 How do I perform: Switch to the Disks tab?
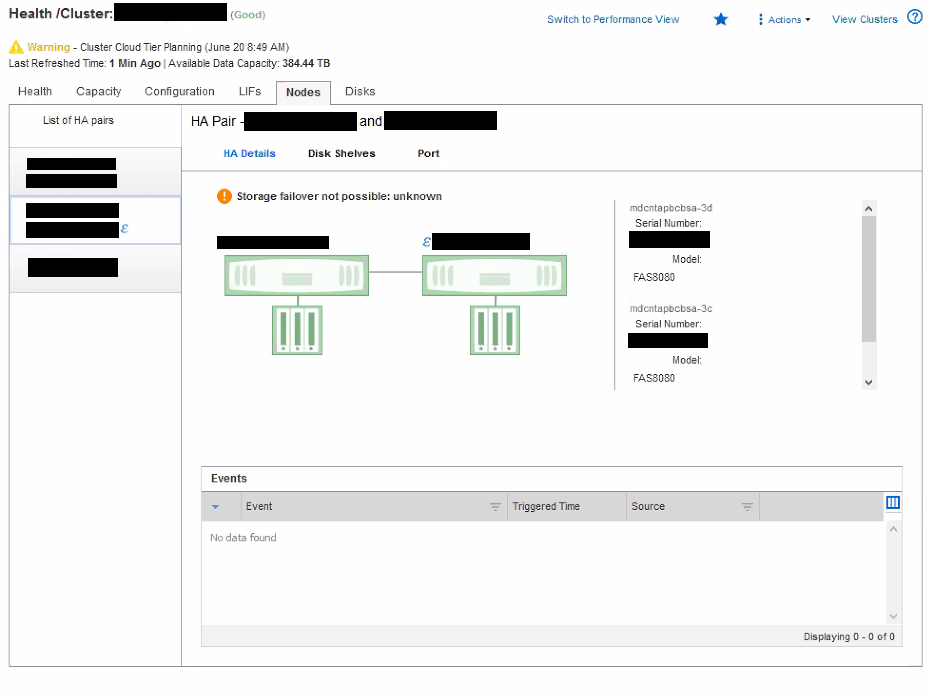click(360, 91)
